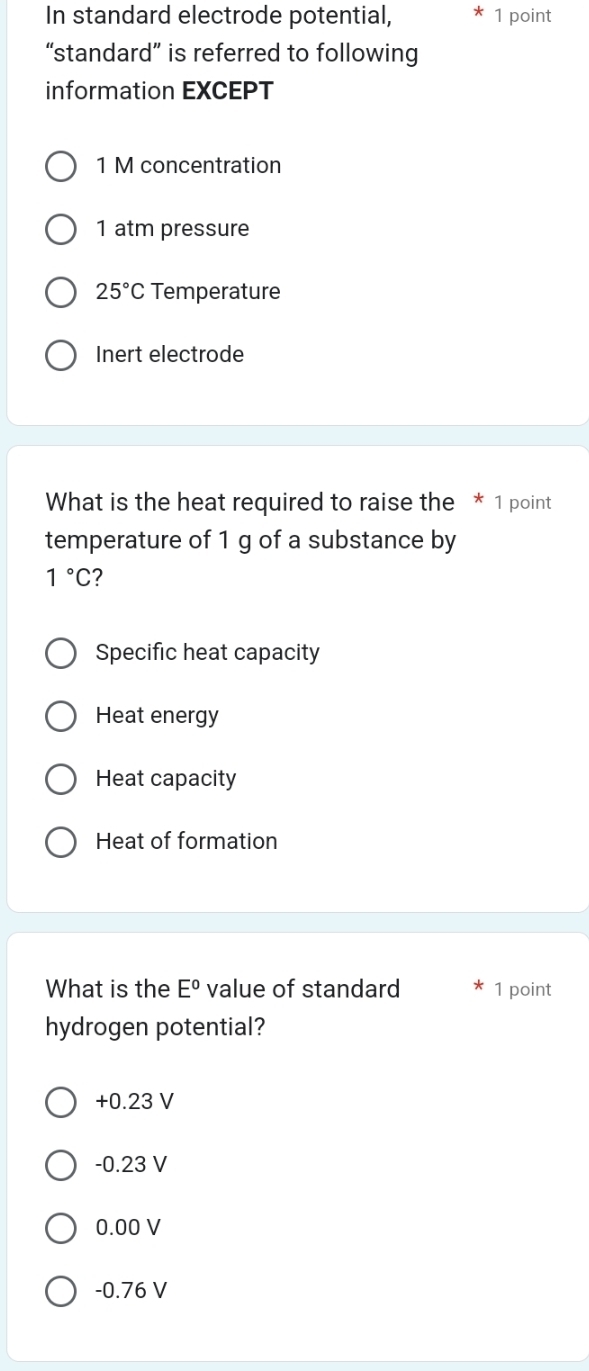Choose "25°C Temperature" as the answer
Viewport: 589px width, 1371px height.
coord(60,292)
